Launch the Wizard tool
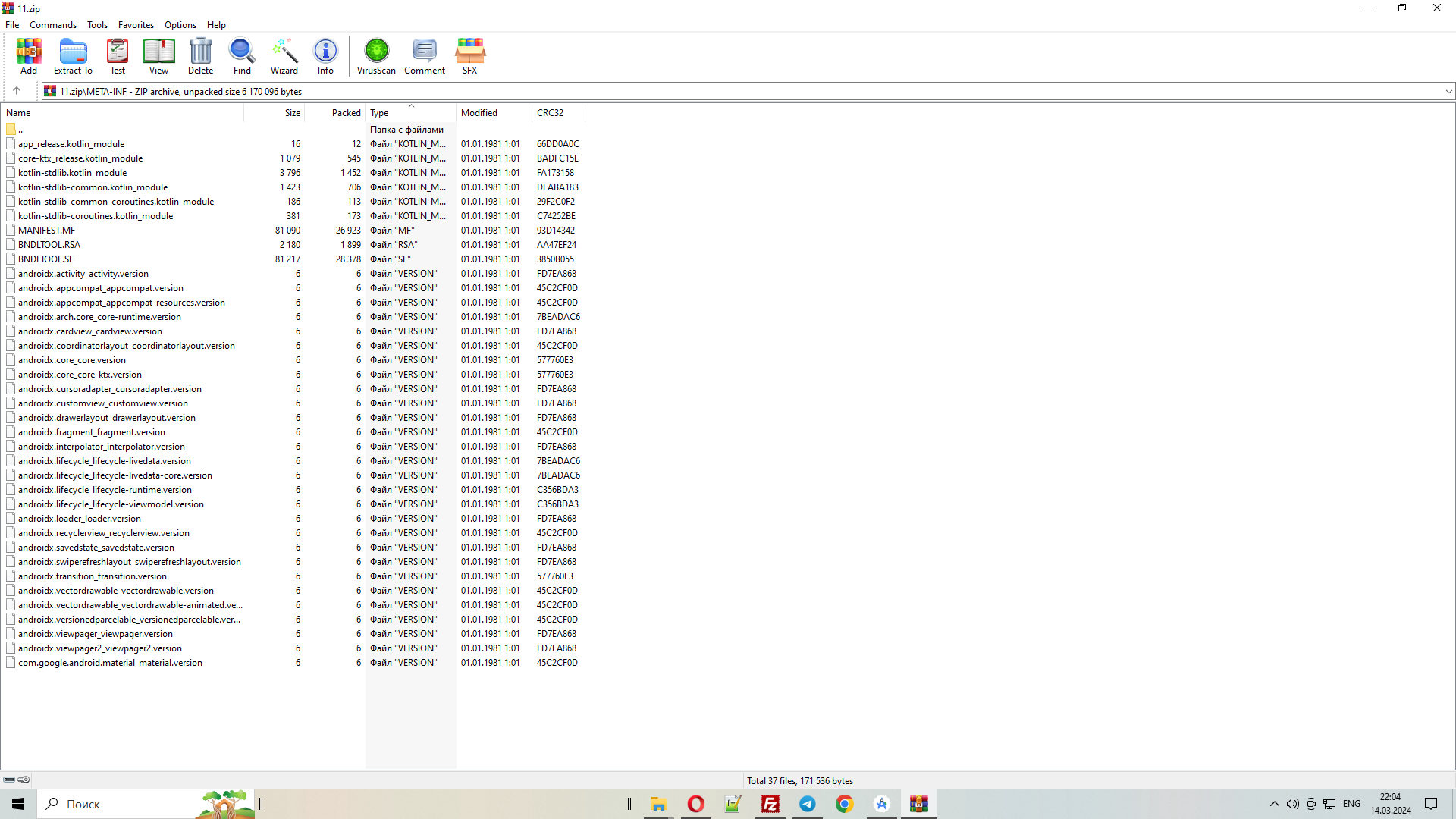 [284, 56]
